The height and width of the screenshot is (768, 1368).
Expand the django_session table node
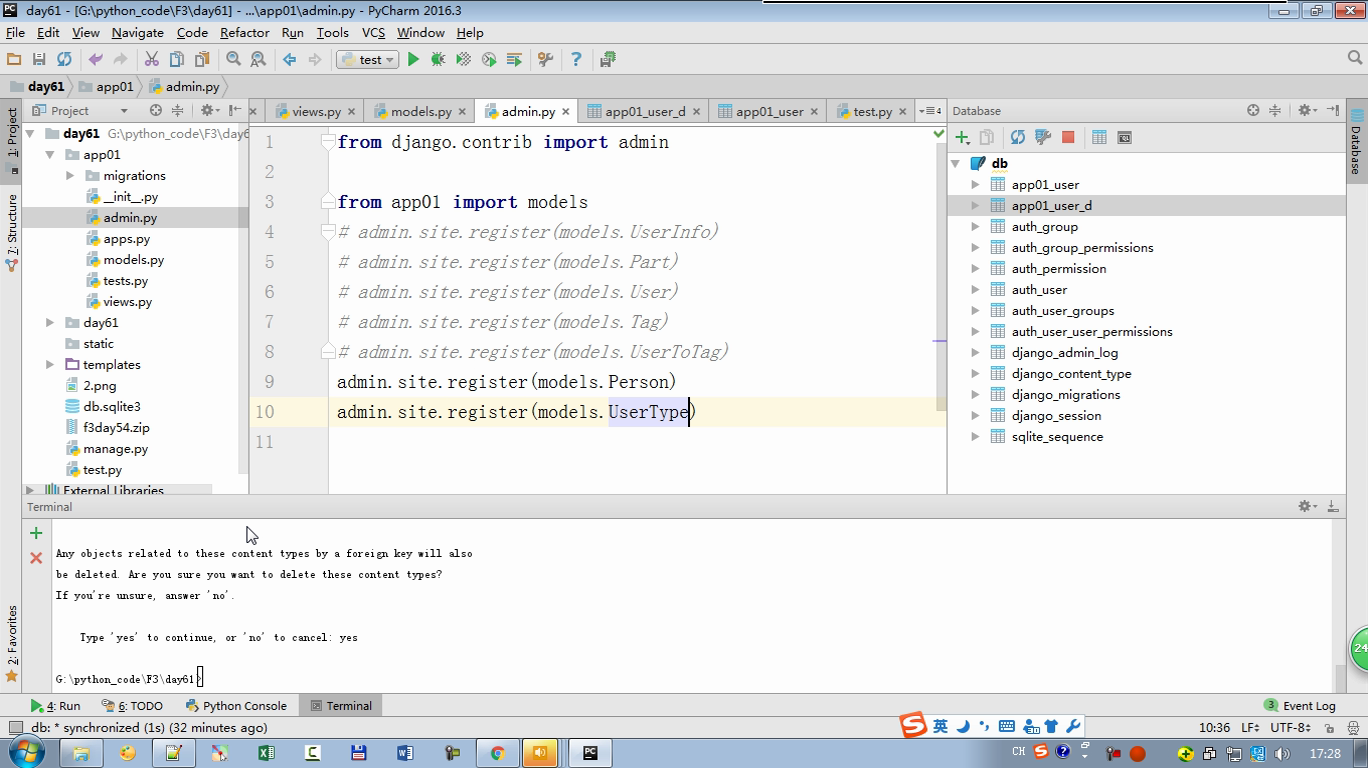[x=975, y=416]
